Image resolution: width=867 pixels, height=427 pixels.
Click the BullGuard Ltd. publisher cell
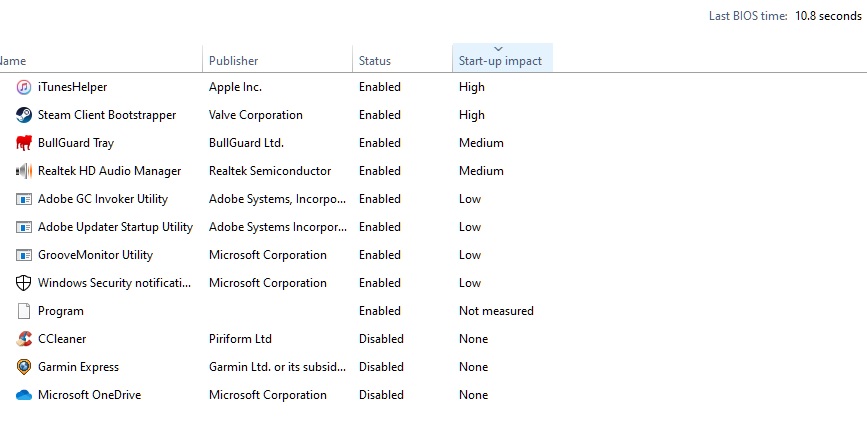(247, 143)
